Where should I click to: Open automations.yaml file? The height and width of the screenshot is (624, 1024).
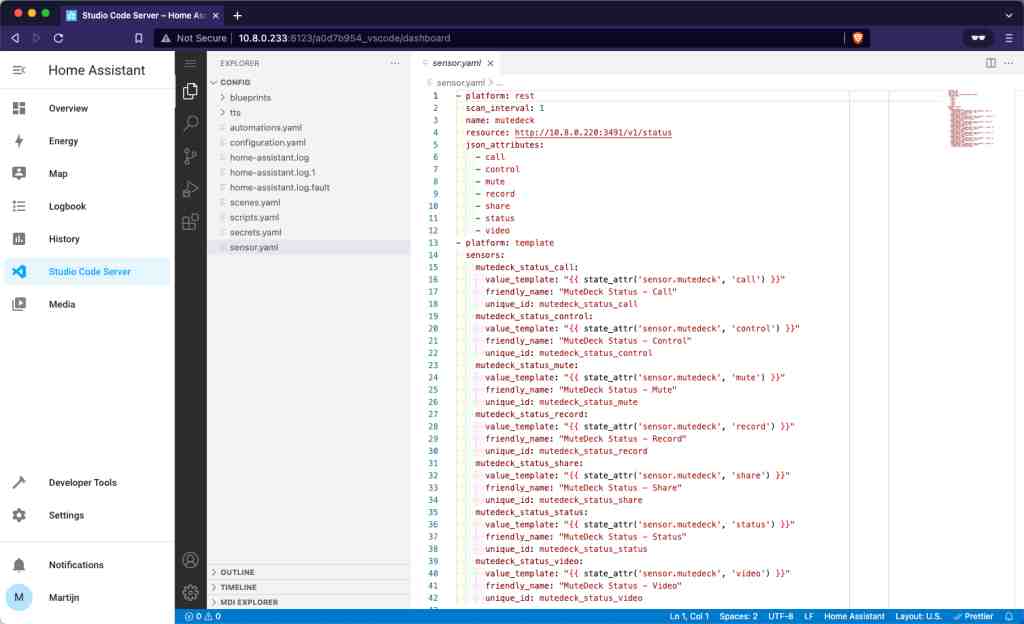pyautogui.click(x=308, y=127)
